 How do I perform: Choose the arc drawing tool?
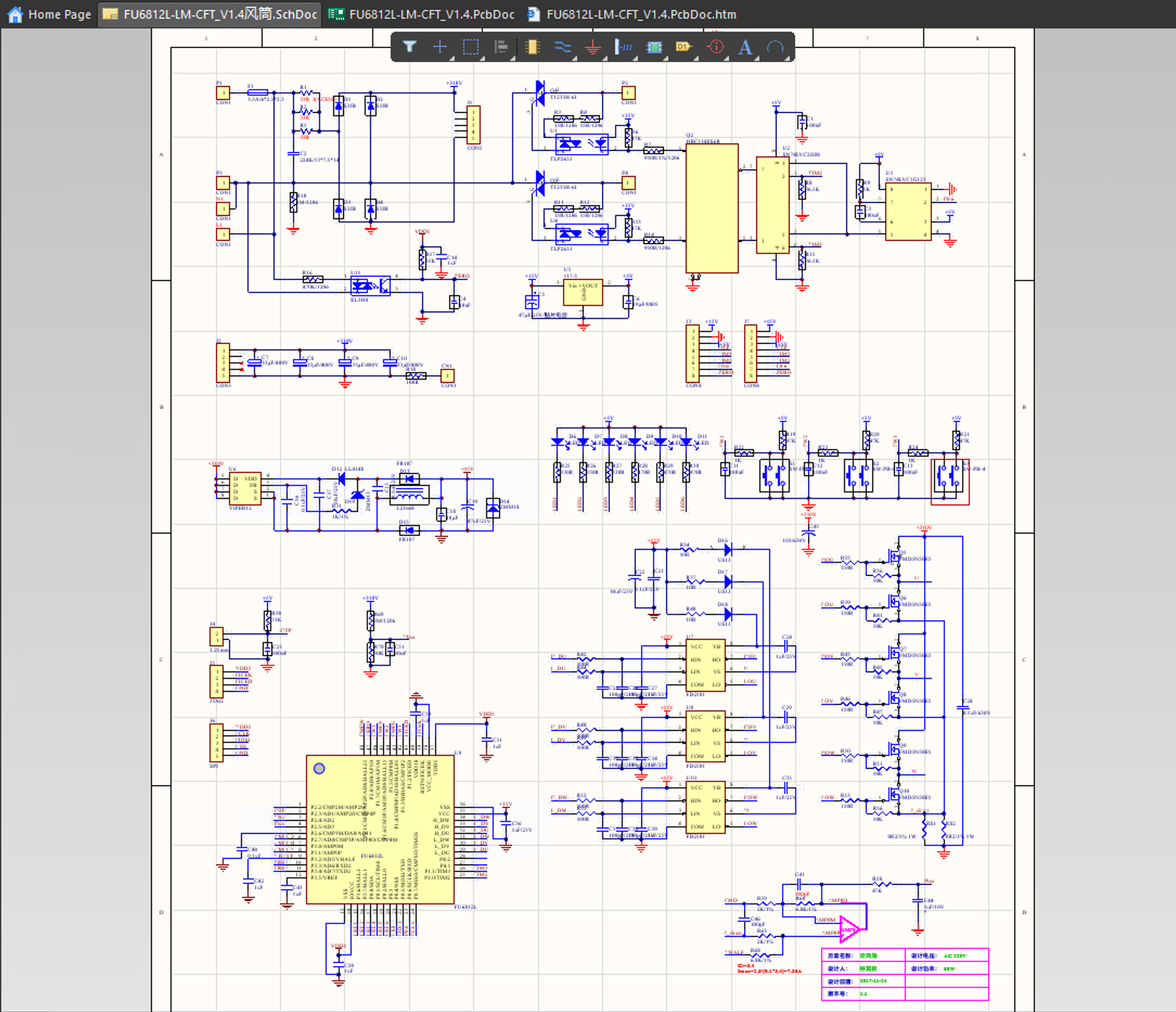775,47
